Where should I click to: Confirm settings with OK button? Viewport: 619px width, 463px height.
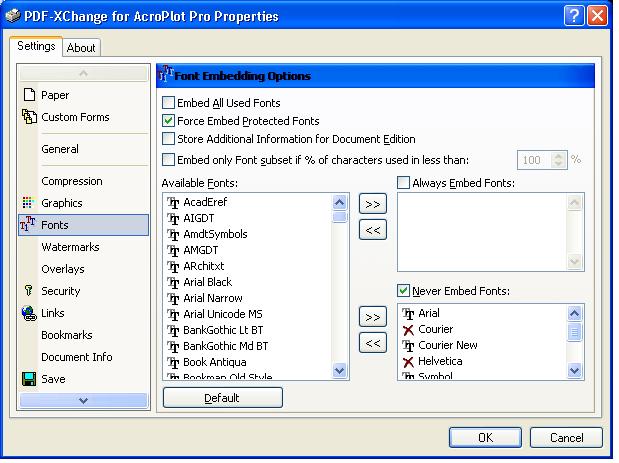[x=485, y=438]
